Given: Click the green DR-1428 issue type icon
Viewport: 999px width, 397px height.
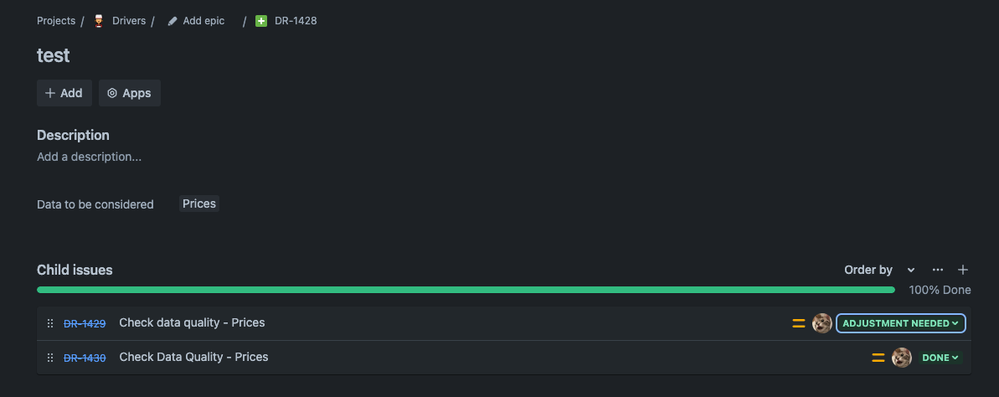Looking at the screenshot, I should (x=261, y=21).
